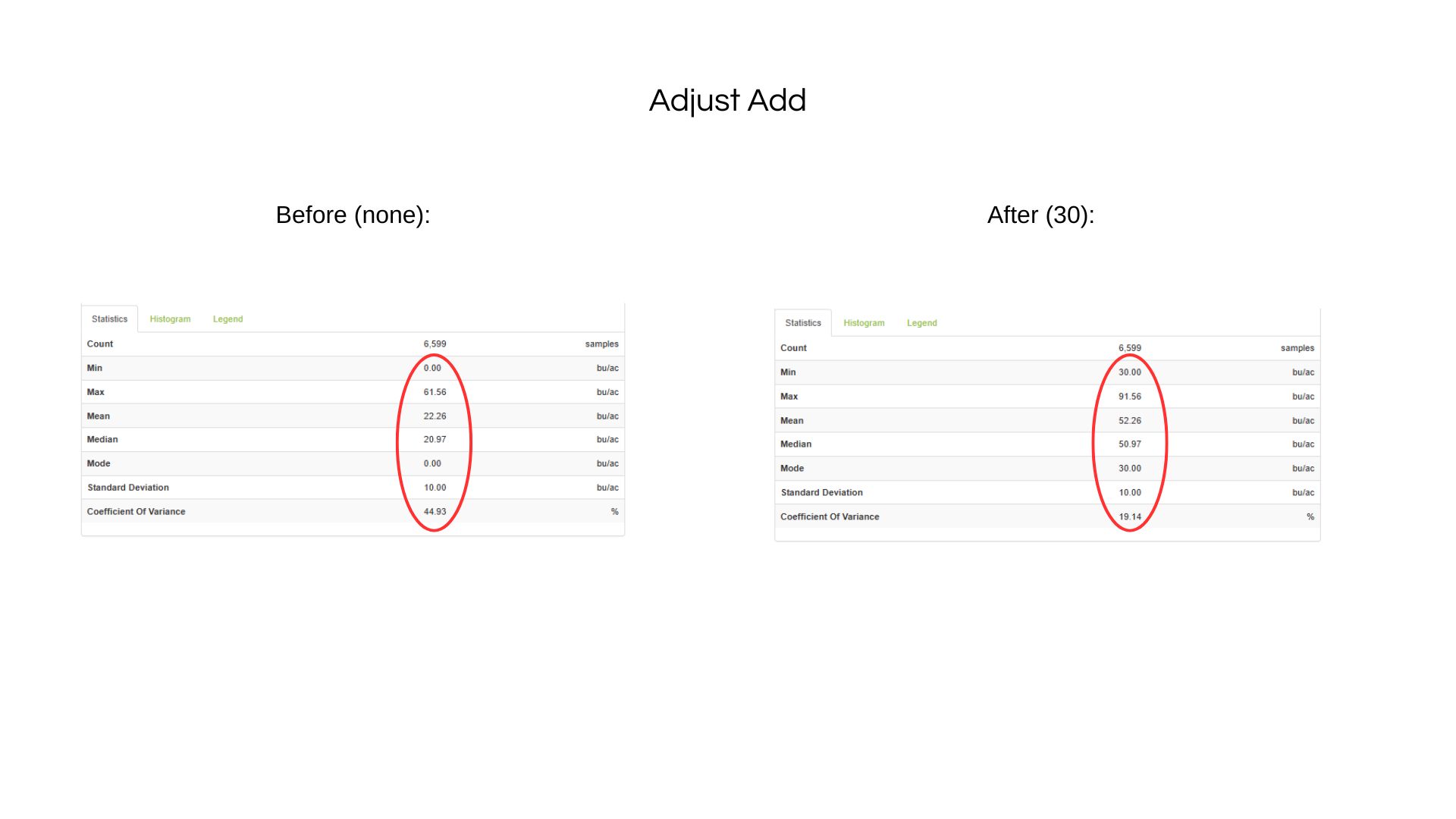Click the Coefficient Of Variance value 19.14
1456x819 pixels.
[x=1129, y=517]
